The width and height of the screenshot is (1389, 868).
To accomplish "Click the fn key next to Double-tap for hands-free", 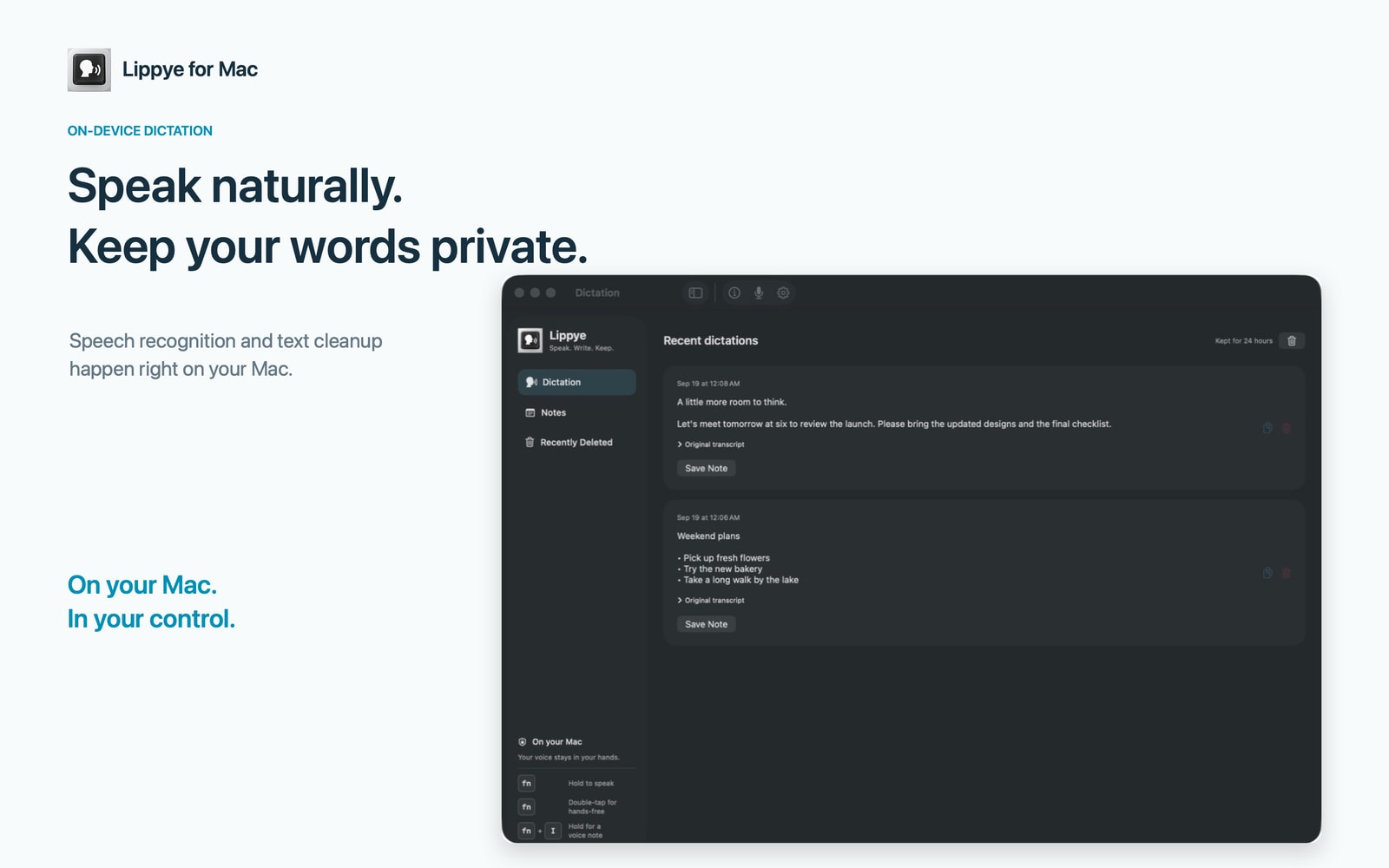I will pyautogui.click(x=526, y=807).
